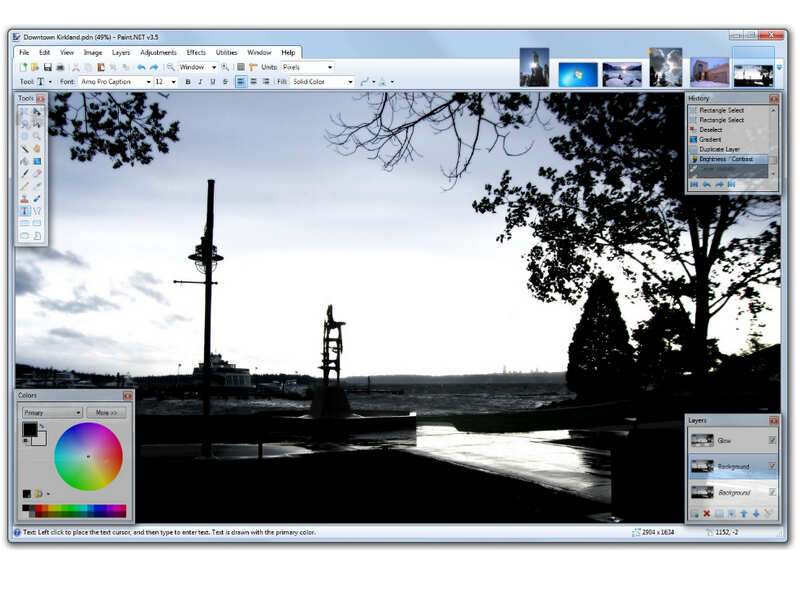The width and height of the screenshot is (800, 600).
Task: Open the Adjustments menu
Action: point(158,52)
